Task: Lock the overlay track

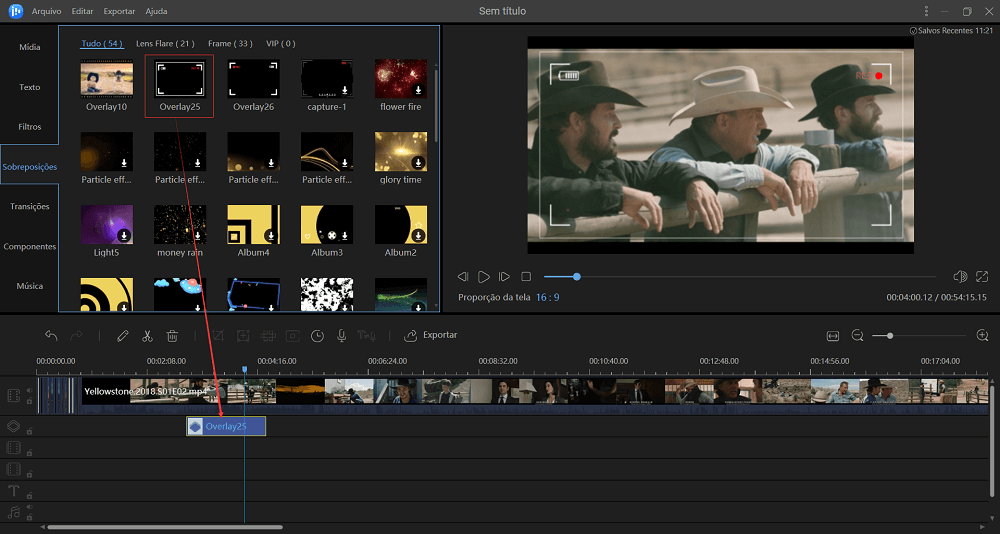Action: [x=29, y=431]
